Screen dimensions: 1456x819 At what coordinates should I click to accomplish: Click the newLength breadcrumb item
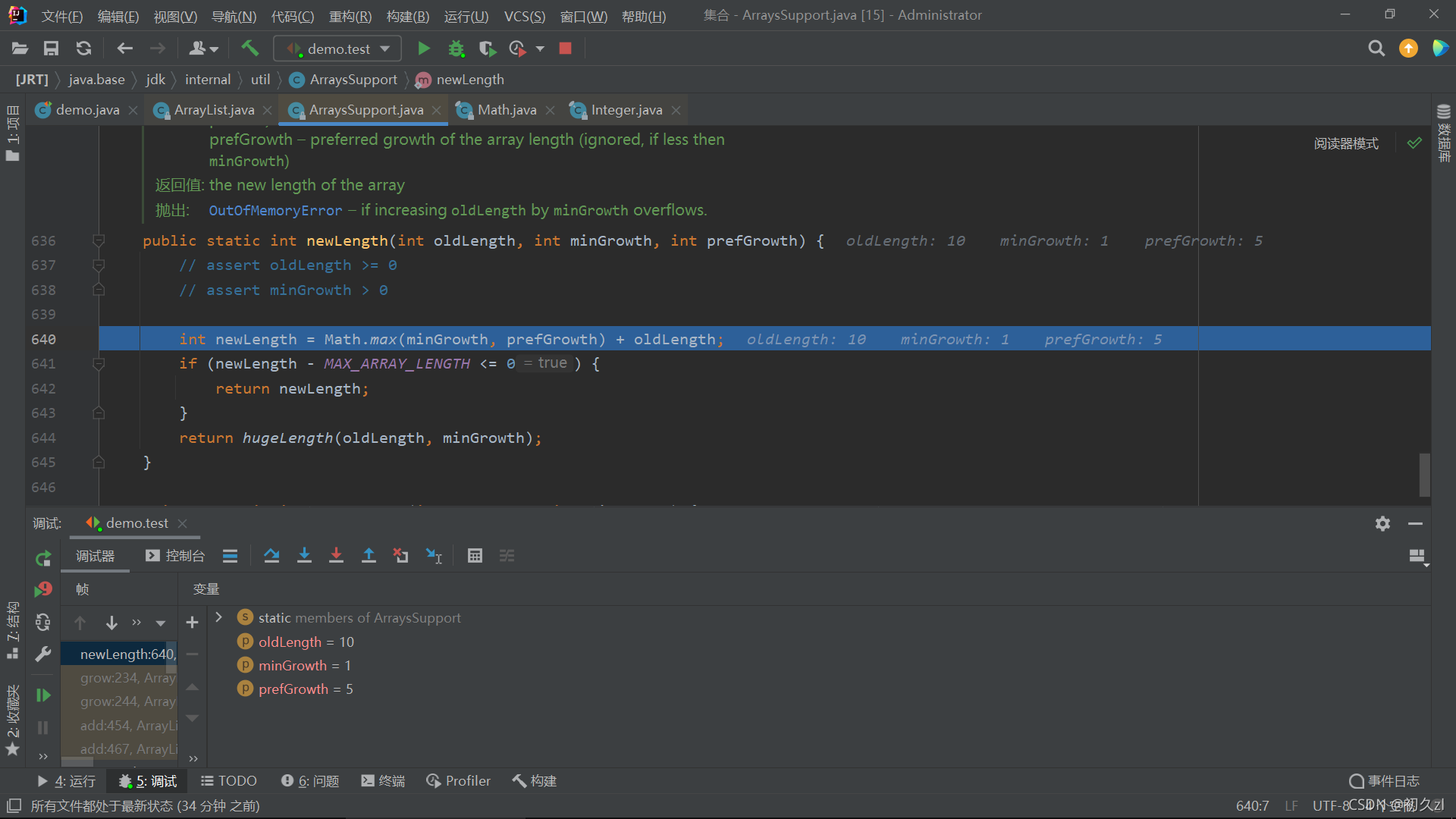(469, 80)
